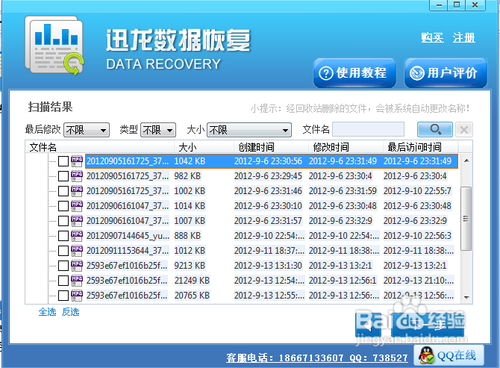Viewport: 500px width, 368px height.
Task: Open the 用户评价 reviews button
Action: click(446, 73)
